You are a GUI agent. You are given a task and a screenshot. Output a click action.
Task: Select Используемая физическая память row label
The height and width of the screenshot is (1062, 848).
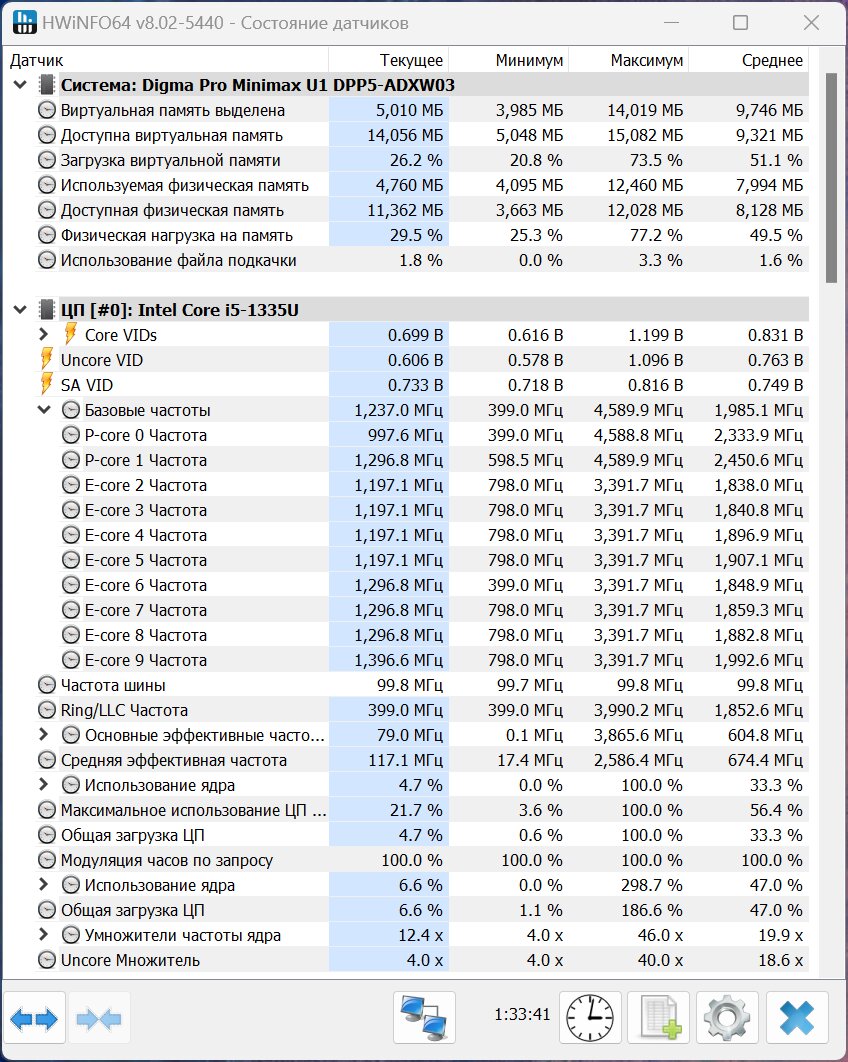pos(185,185)
